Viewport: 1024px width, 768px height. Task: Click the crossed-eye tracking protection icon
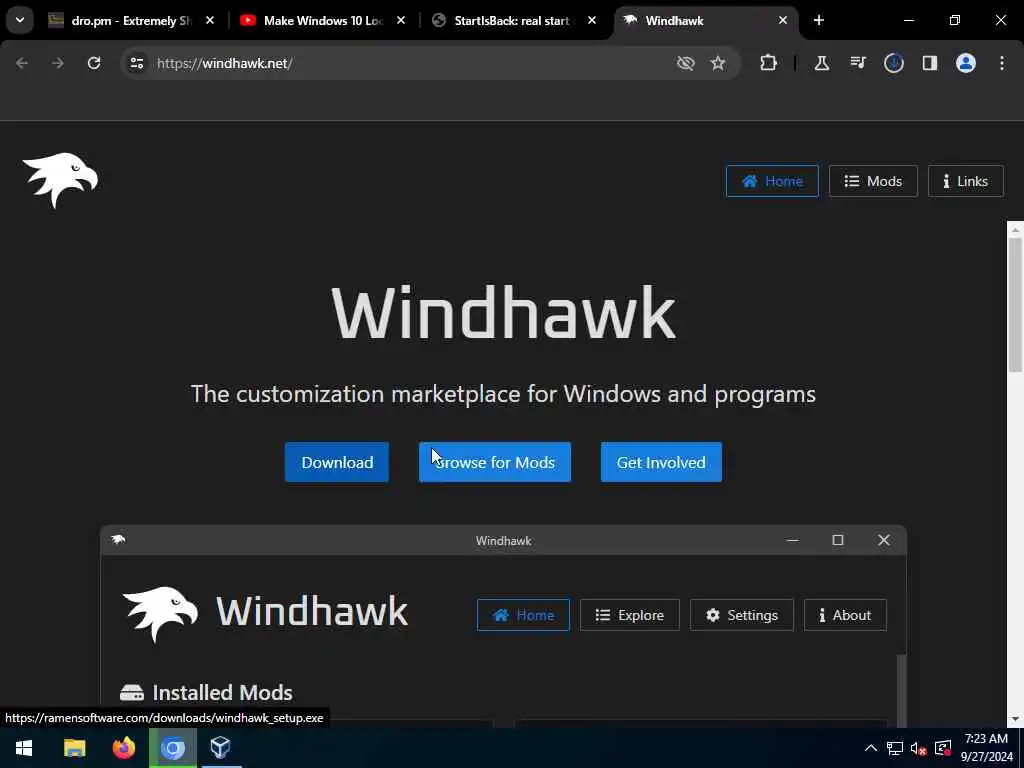[x=685, y=63]
